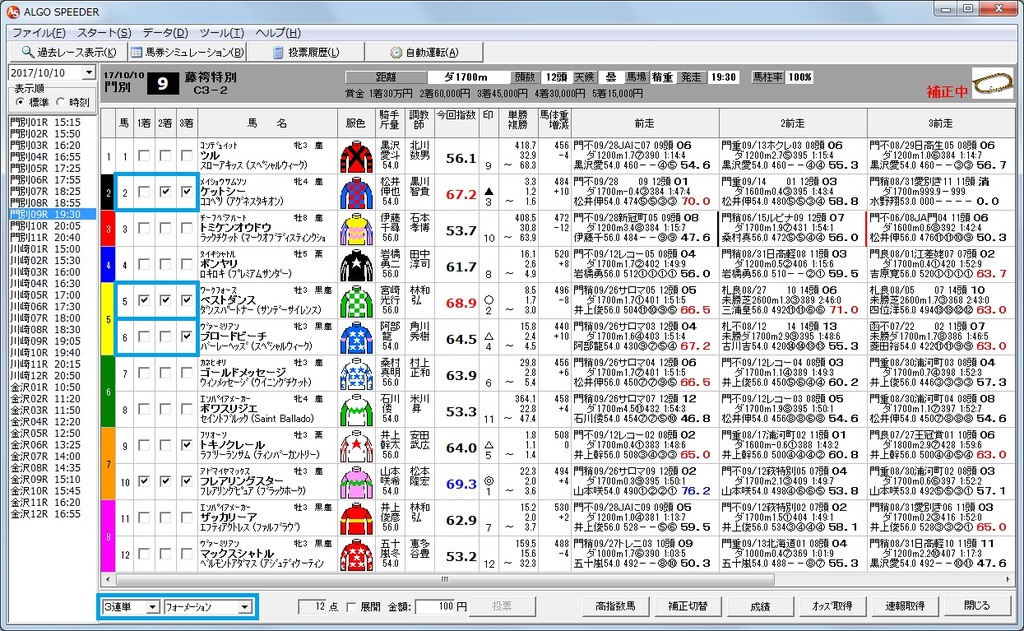
Task: Open スタート(S) menu
Action: pyautogui.click(x=104, y=33)
